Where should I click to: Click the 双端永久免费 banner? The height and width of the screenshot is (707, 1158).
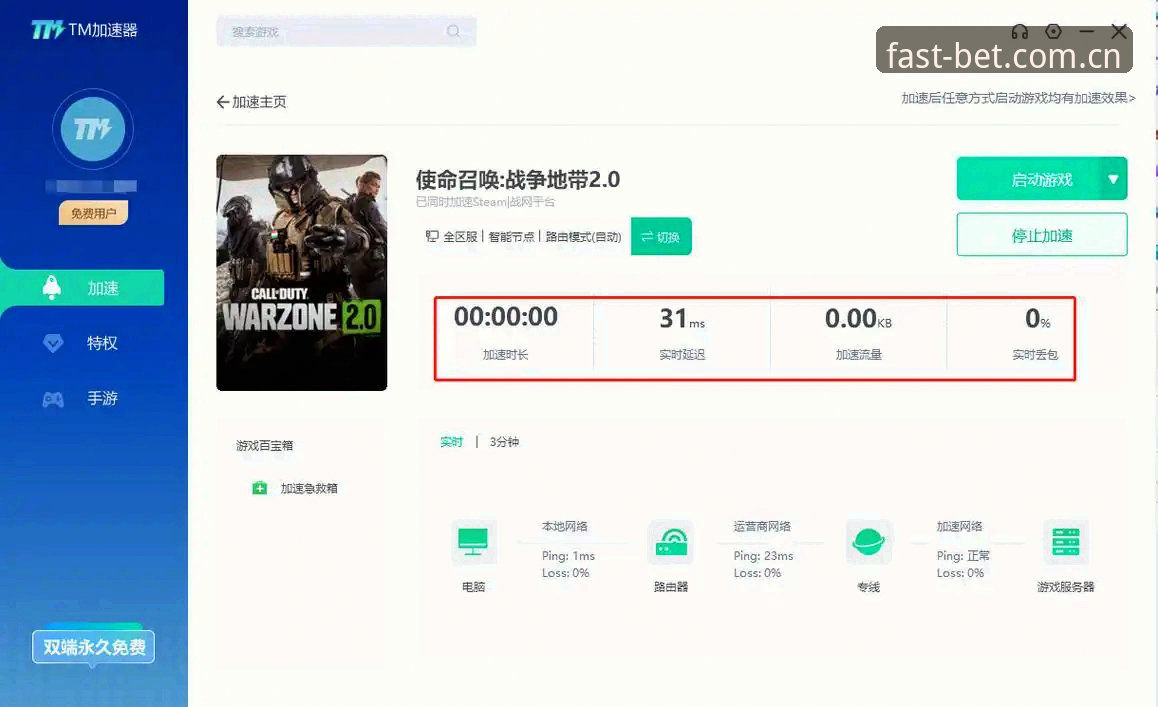93,647
